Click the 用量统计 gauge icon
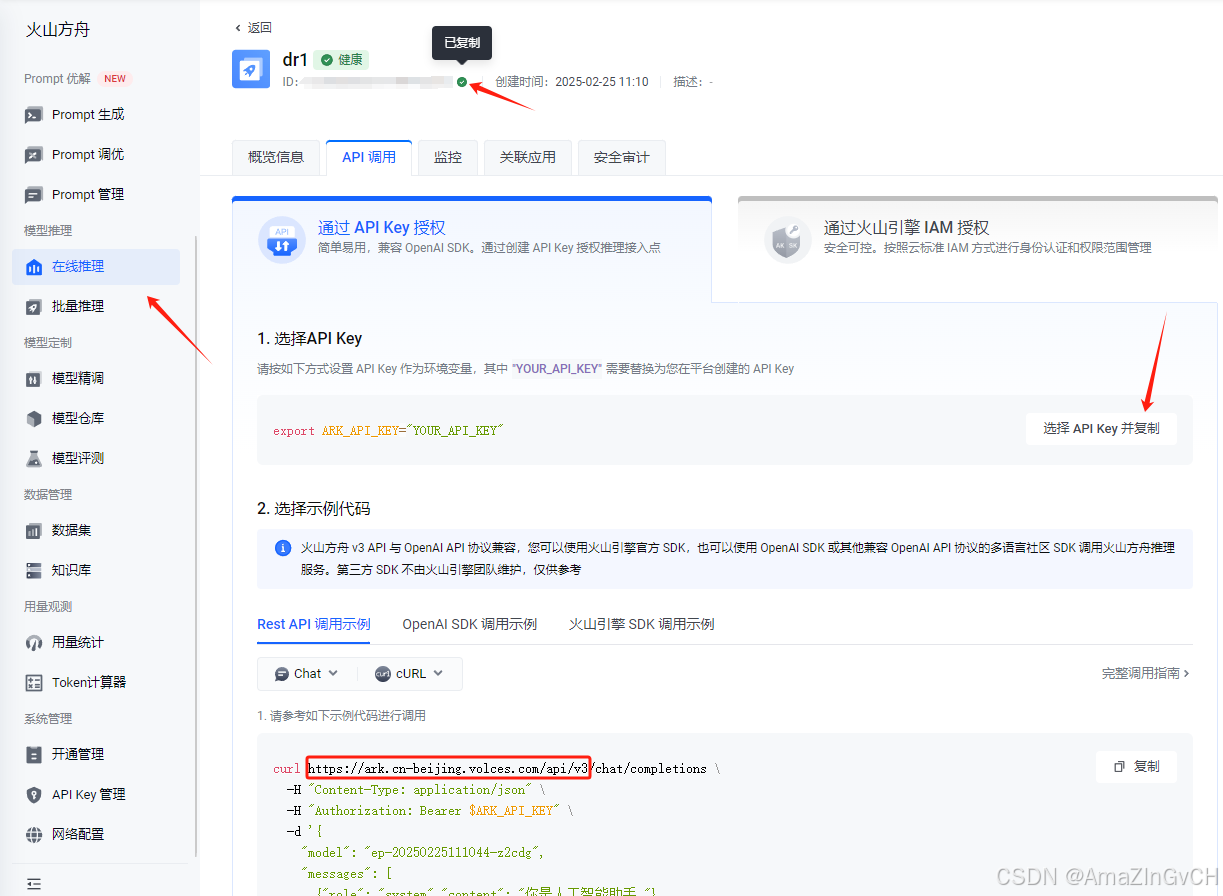The image size is (1223, 896). pyautogui.click(x=34, y=643)
